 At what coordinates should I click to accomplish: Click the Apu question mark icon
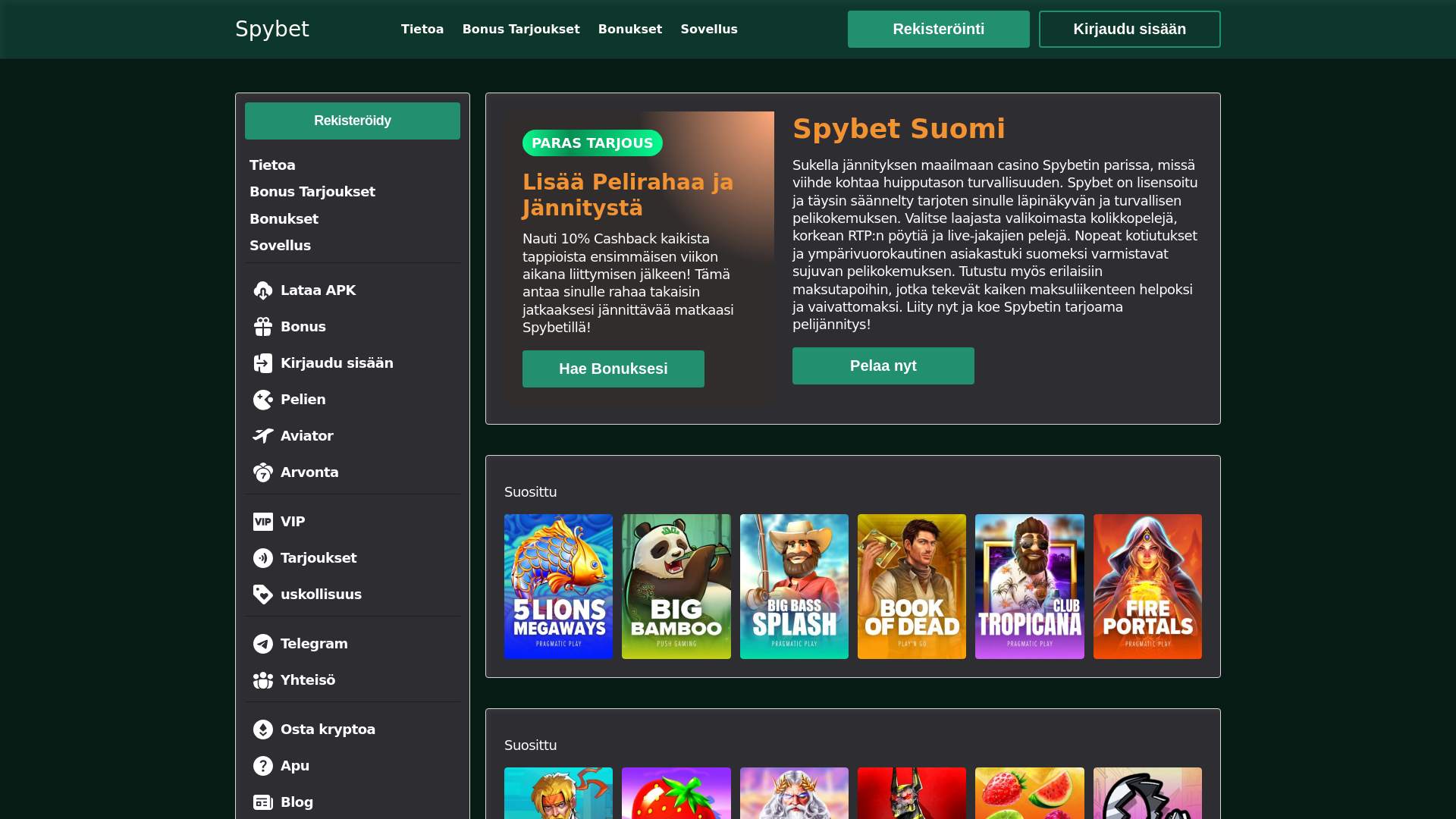pos(263,766)
